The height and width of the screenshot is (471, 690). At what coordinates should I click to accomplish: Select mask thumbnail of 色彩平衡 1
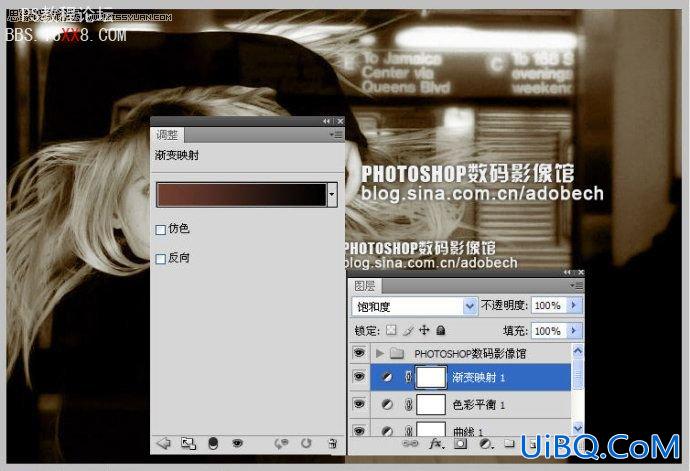tap(431, 404)
